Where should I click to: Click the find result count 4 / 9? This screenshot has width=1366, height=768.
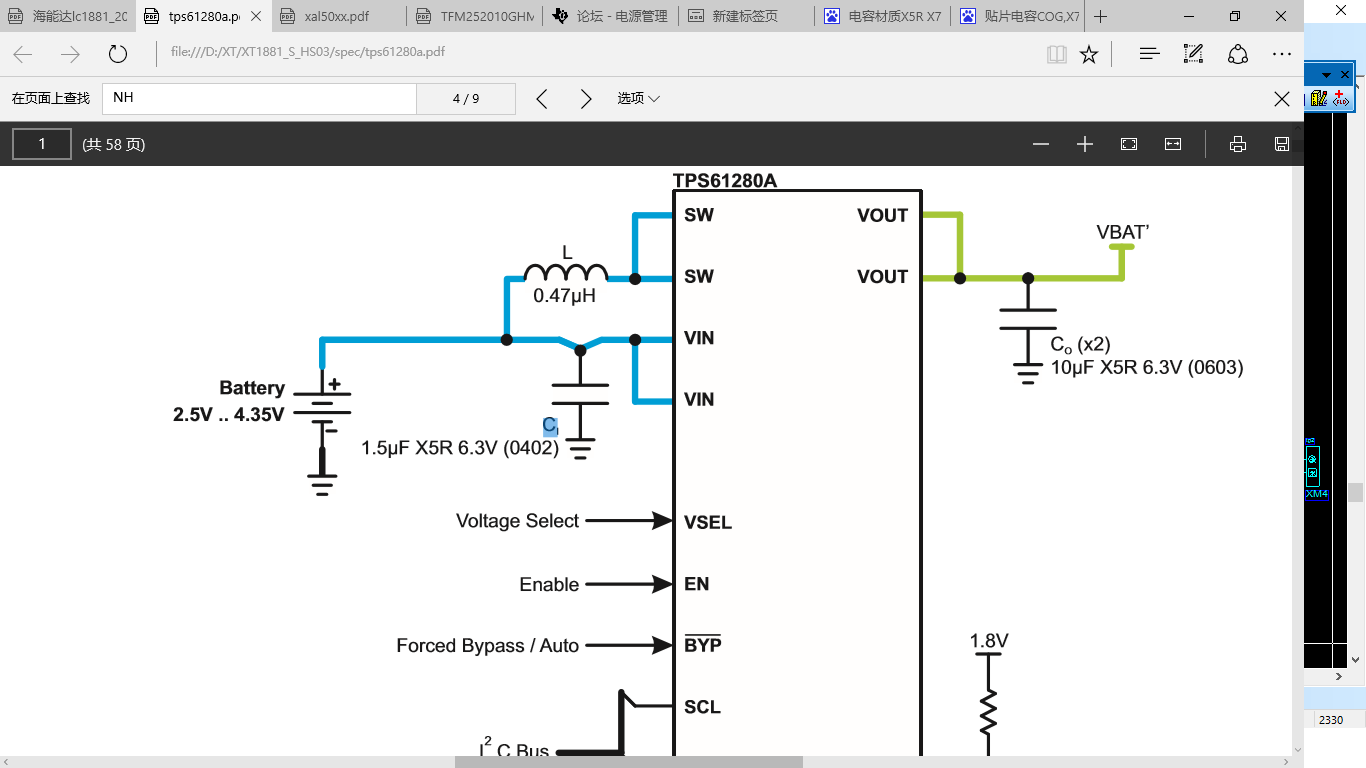tap(466, 98)
